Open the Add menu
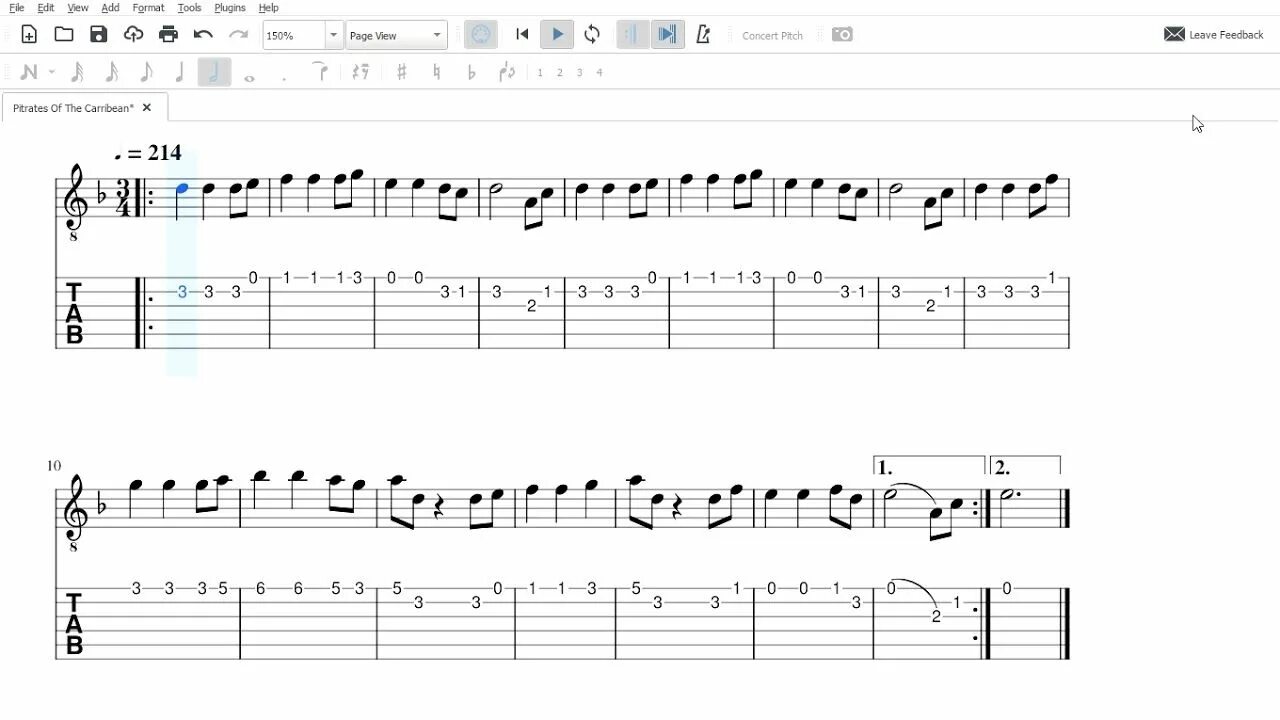The image size is (1280, 720). click(110, 8)
